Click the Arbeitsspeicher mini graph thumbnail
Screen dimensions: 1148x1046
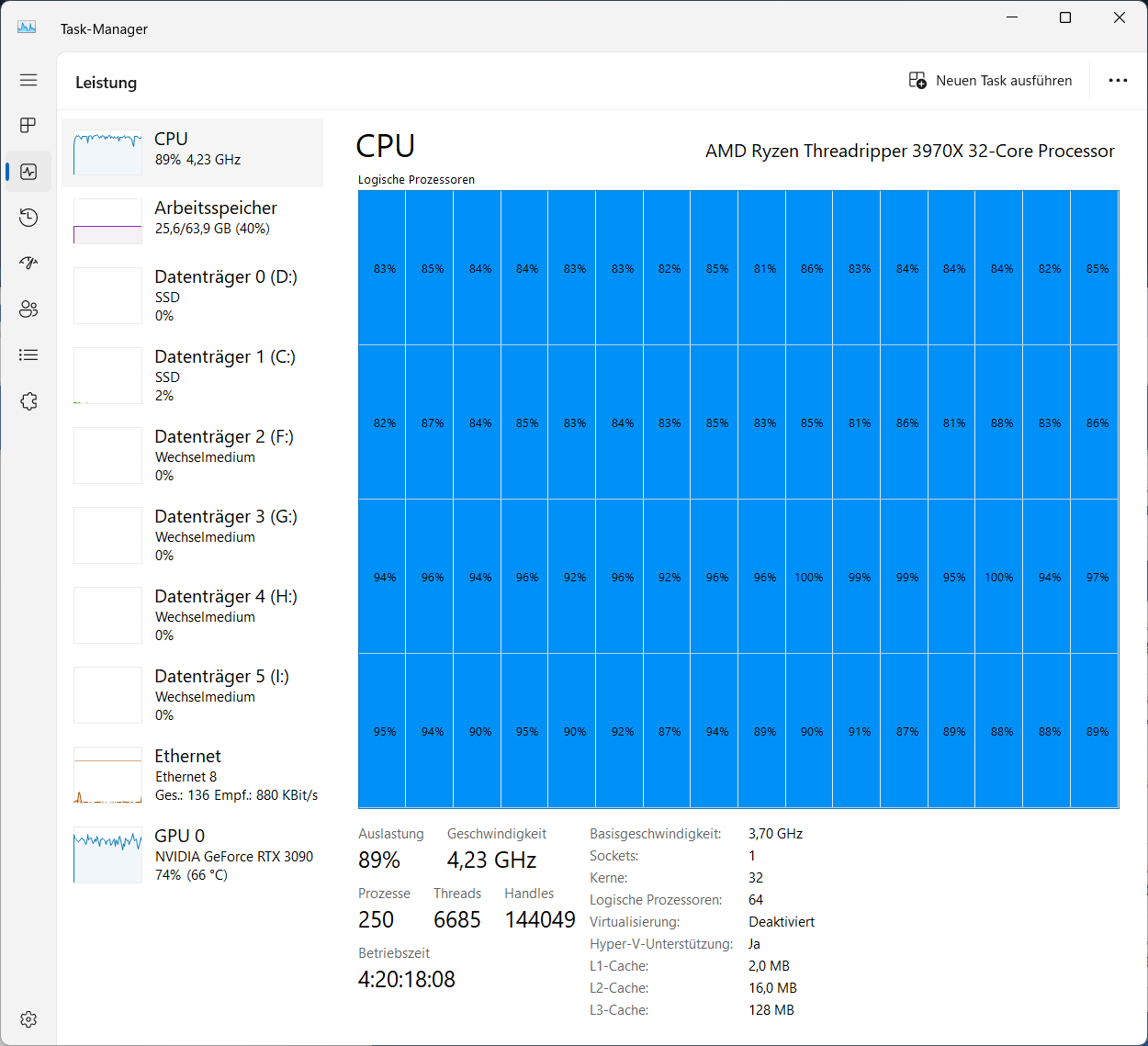tap(107, 221)
